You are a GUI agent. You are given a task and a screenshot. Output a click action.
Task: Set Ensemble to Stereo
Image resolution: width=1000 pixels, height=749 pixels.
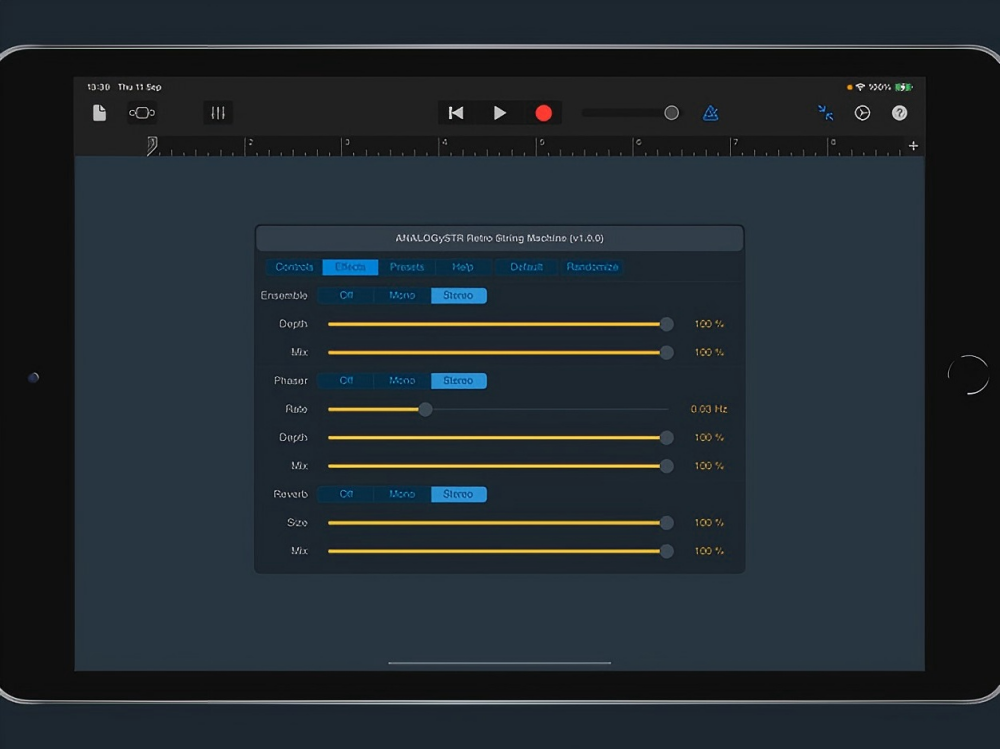459,295
